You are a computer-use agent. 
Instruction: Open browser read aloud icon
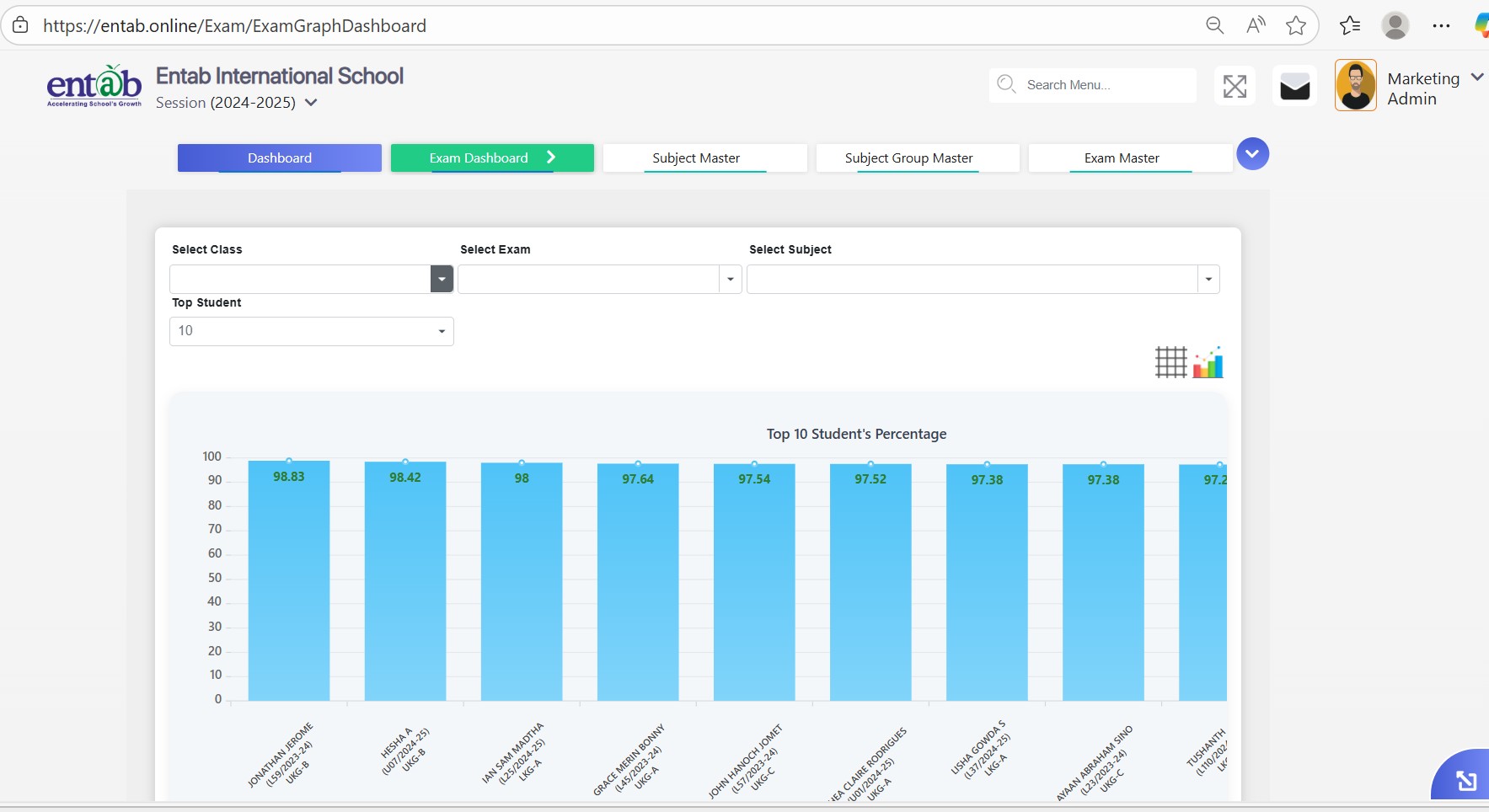click(x=1256, y=25)
